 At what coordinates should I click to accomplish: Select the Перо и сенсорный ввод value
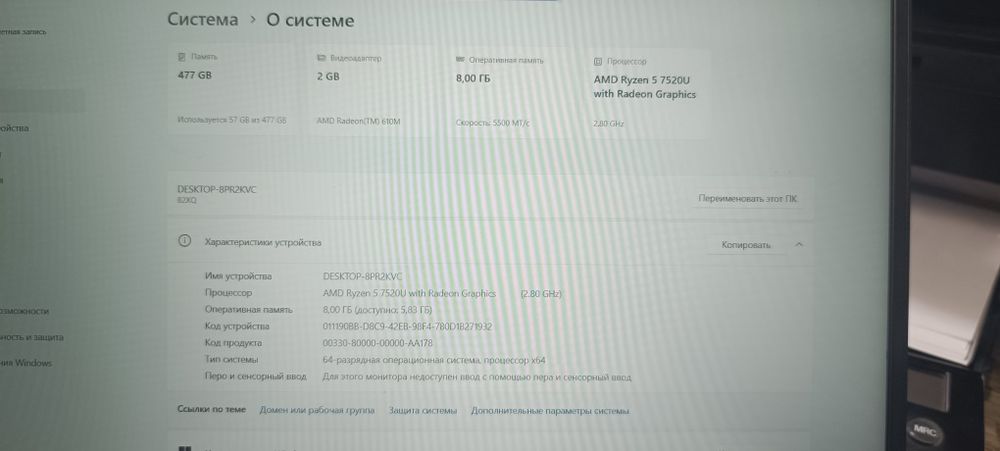477,377
